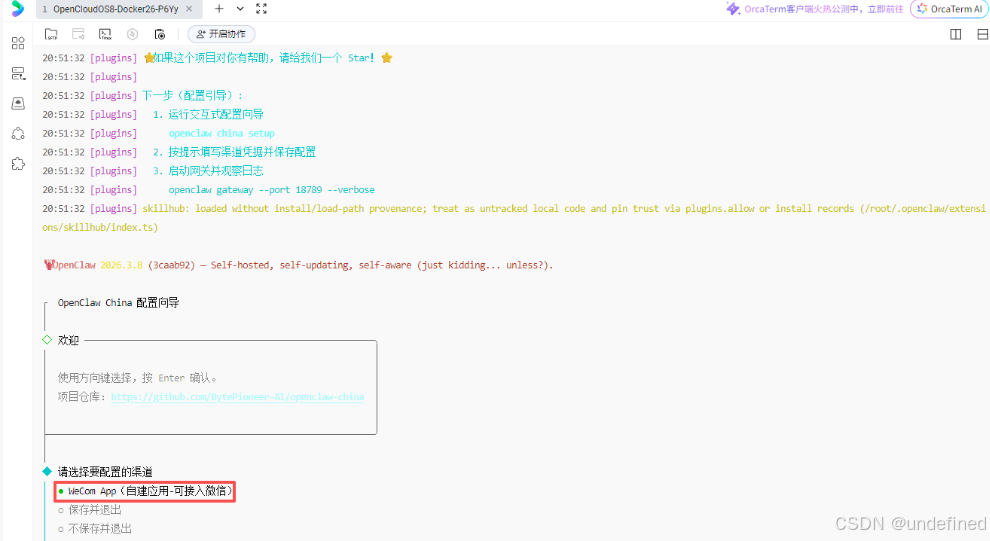Click the 欢迎 section heading

[68, 340]
